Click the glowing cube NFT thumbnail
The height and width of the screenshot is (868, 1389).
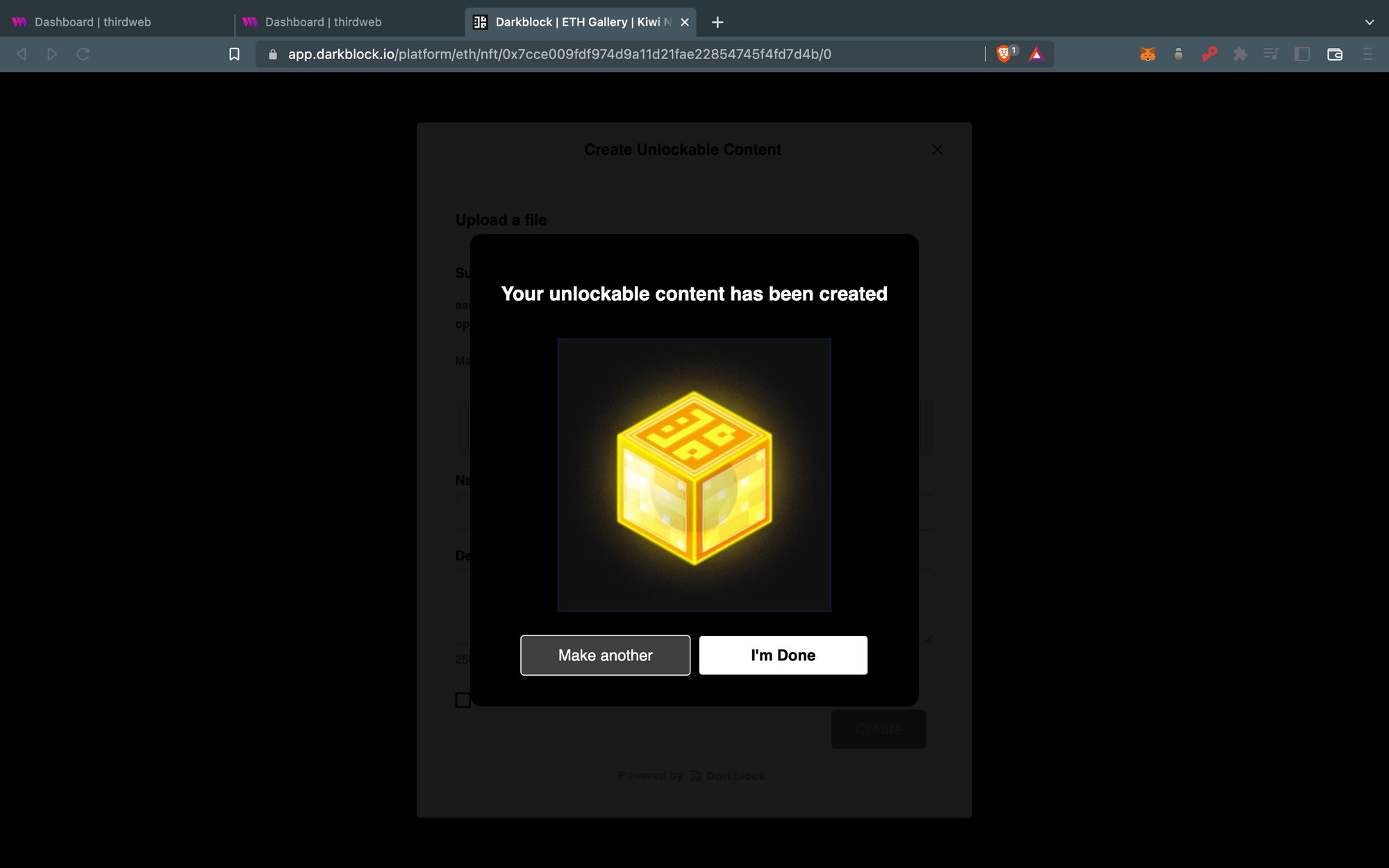pyautogui.click(x=694, y=474)
